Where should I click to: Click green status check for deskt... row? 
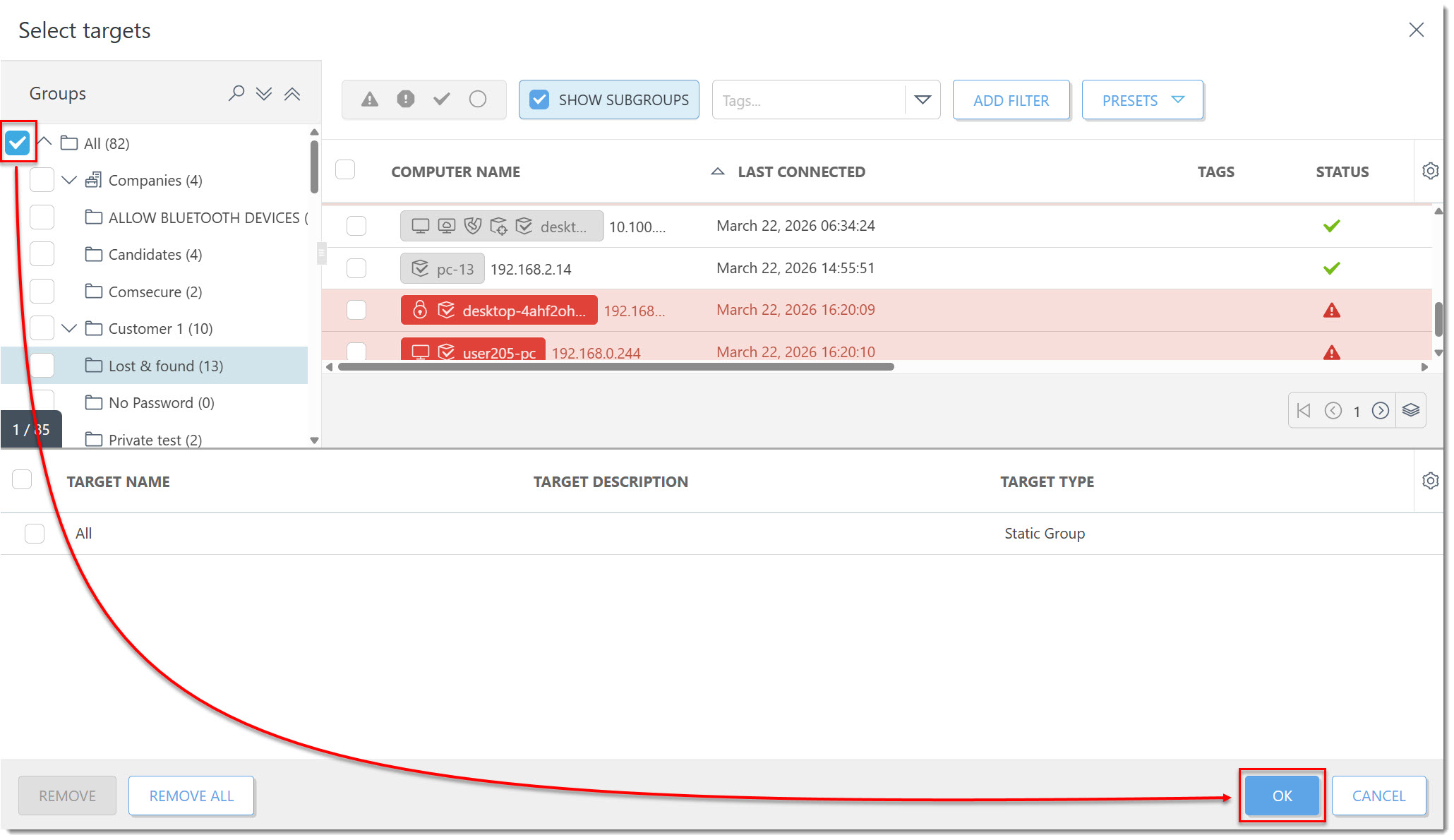[1332, 226]
